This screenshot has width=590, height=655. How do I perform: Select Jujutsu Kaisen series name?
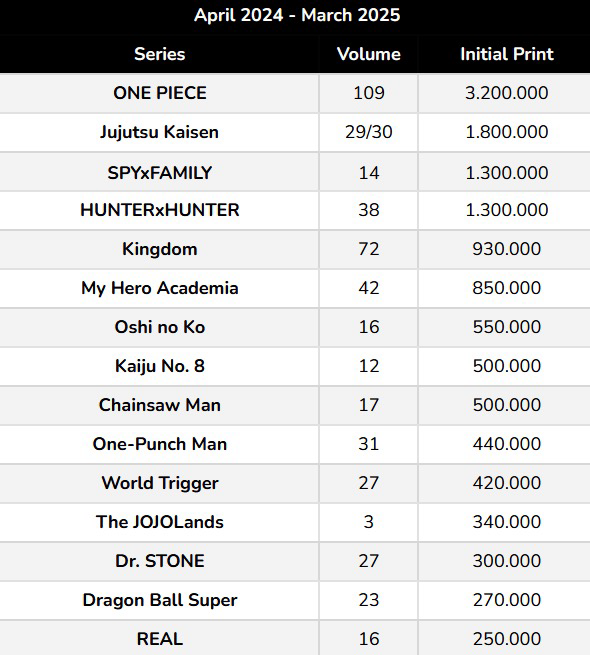tap(160, 132)
